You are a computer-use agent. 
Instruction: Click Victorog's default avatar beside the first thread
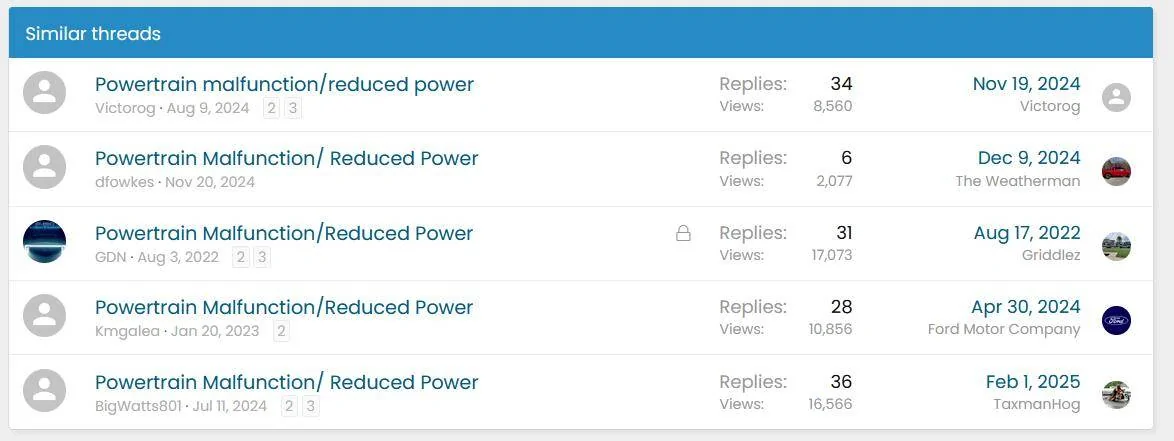[x=44, y=94]
